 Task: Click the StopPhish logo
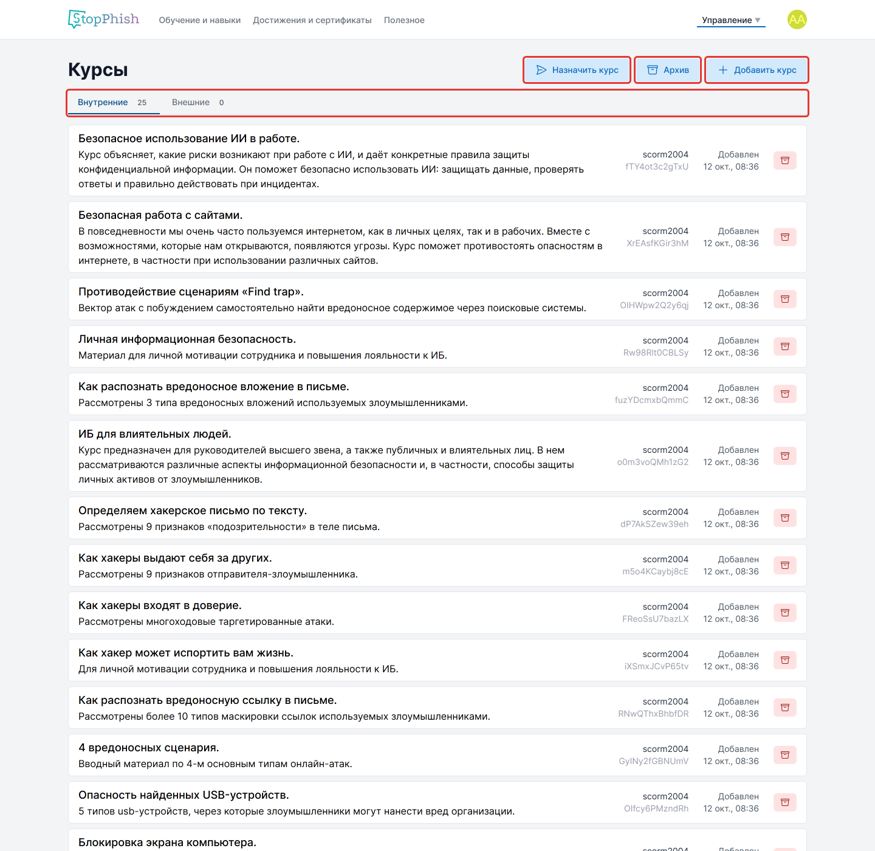103,19
